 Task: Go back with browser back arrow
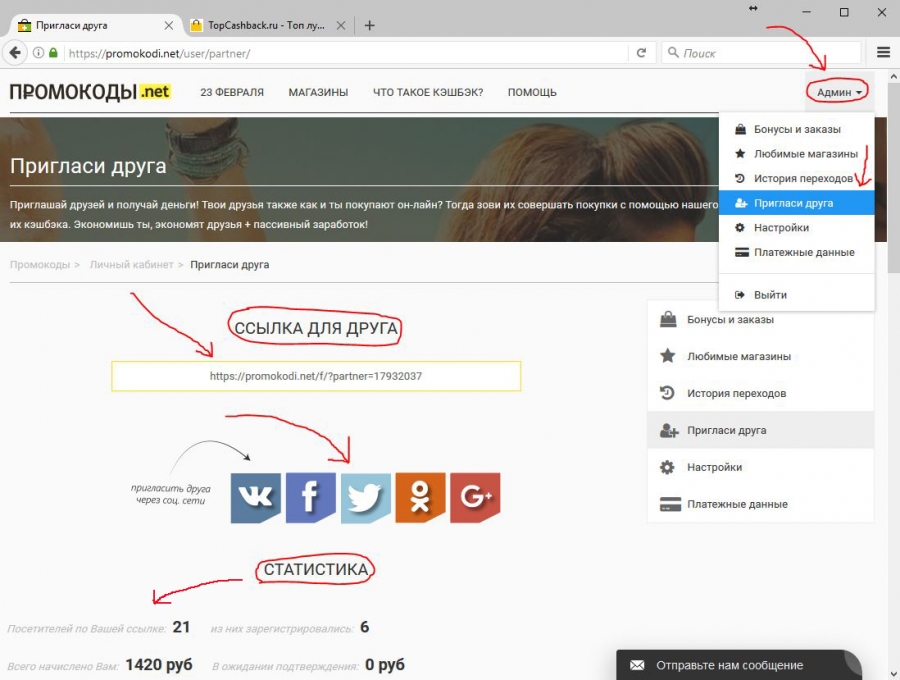click(15, 53)
